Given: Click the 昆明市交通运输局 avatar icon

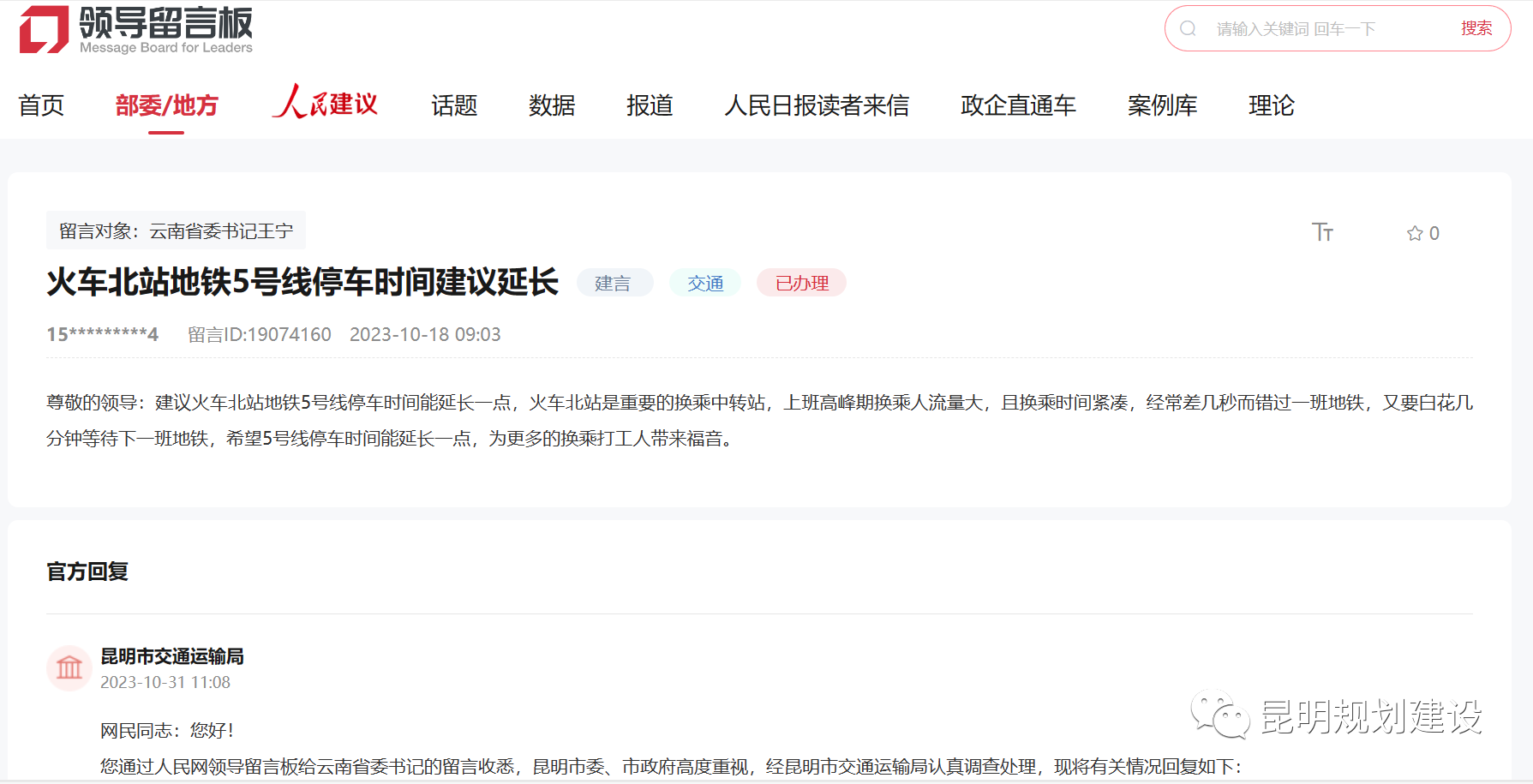Looking at the screenshot, I should tap(69, 667).
